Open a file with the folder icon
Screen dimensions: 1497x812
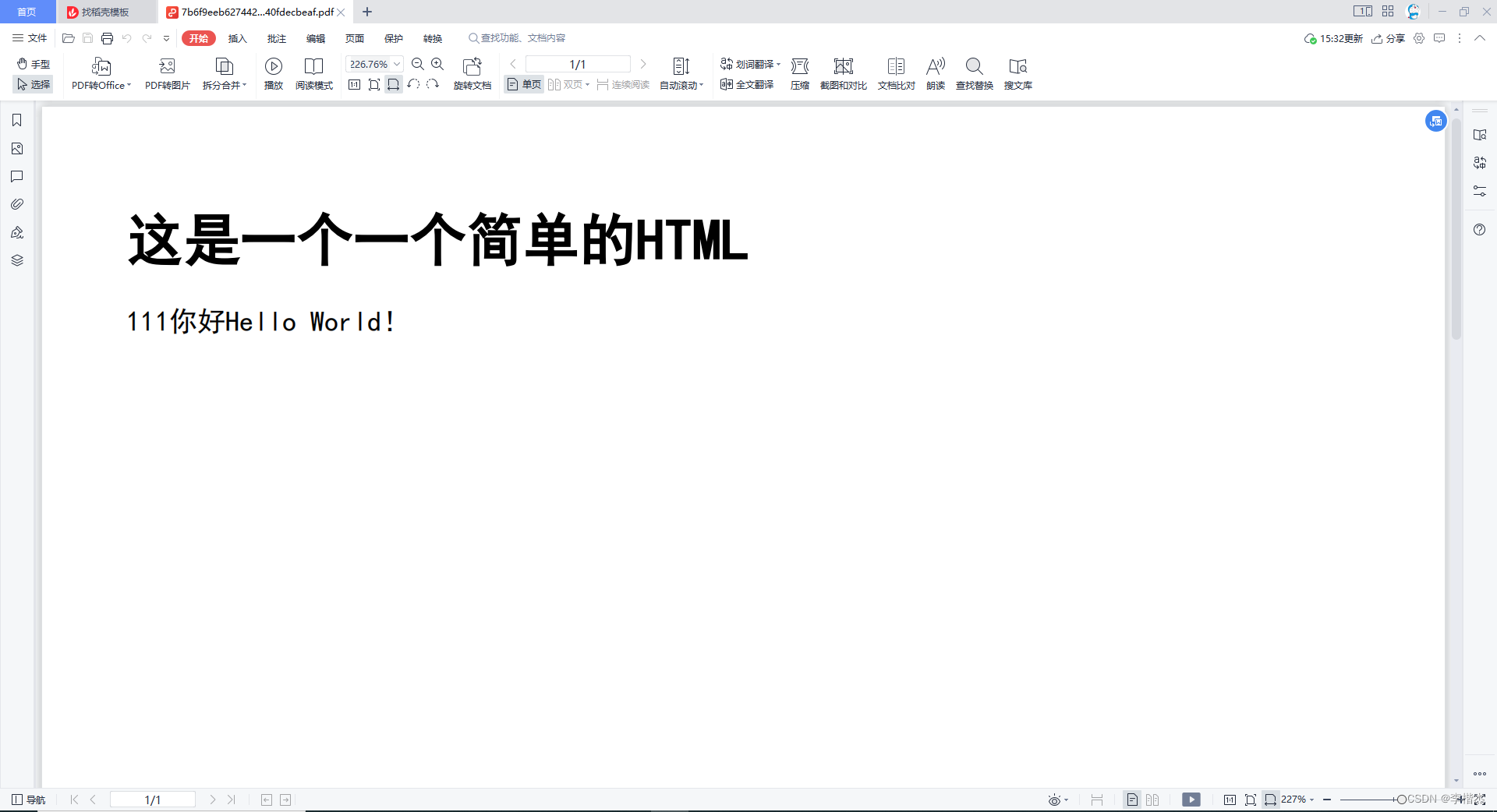pos(69,38)
